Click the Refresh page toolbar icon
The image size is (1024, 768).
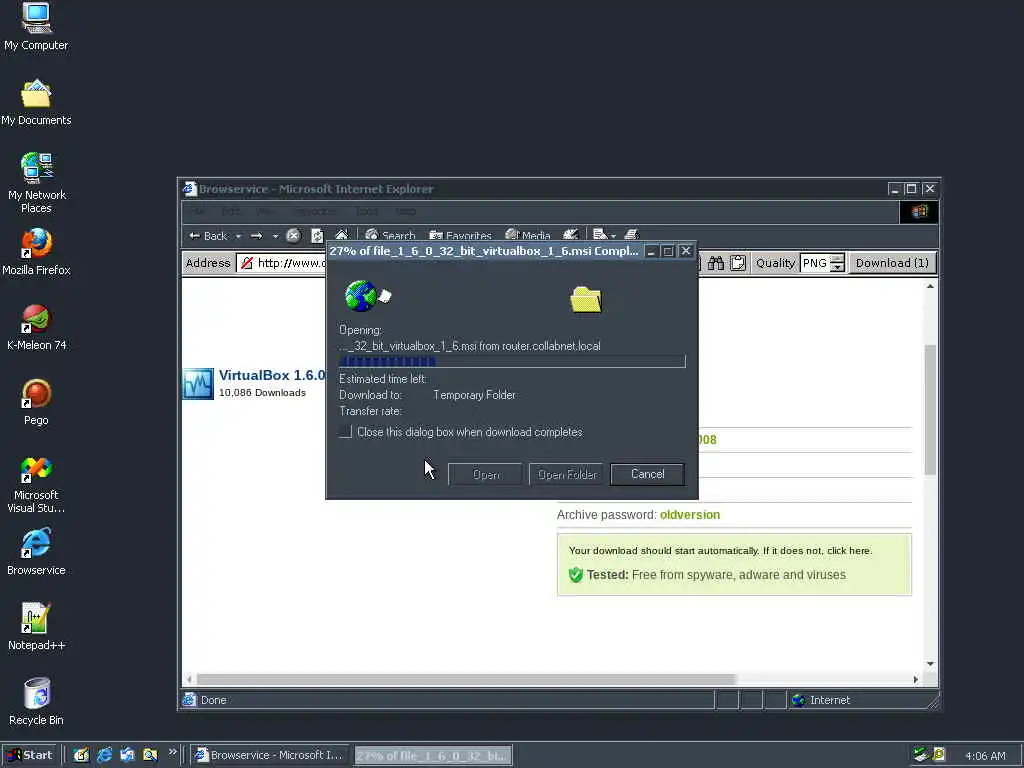tap(317, 236)
